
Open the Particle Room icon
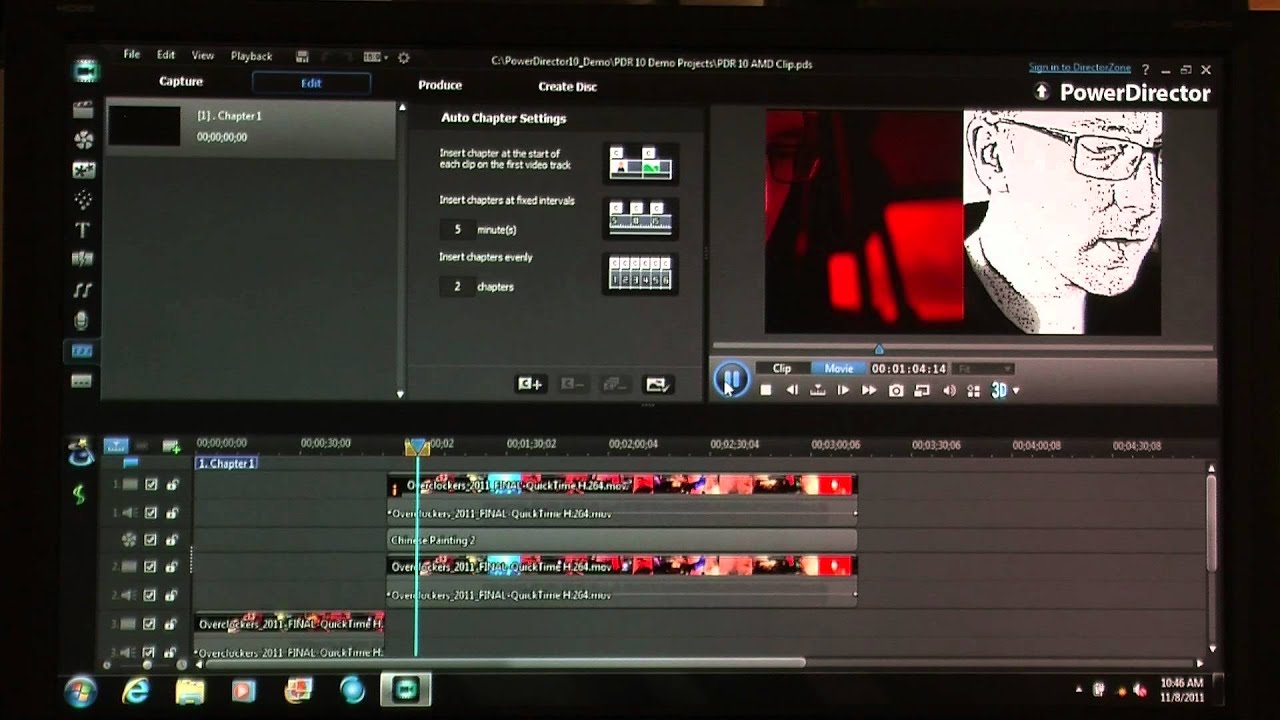tap(83, 200)
